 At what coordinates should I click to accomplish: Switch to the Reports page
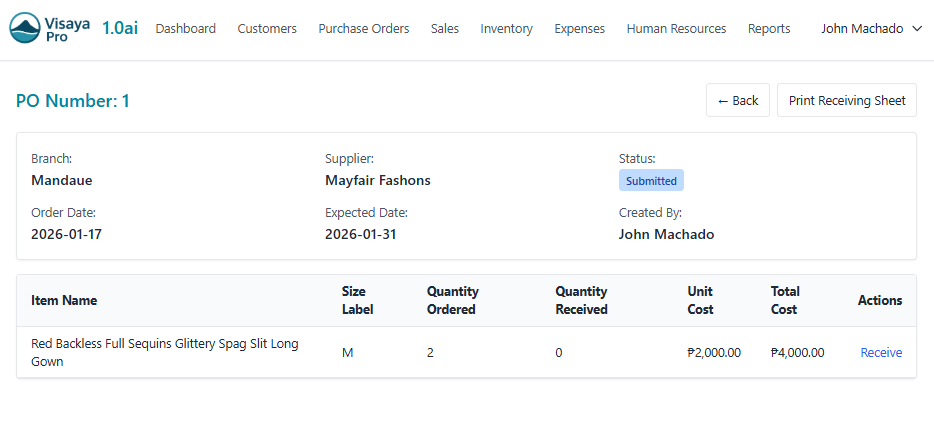click(769, 29)
